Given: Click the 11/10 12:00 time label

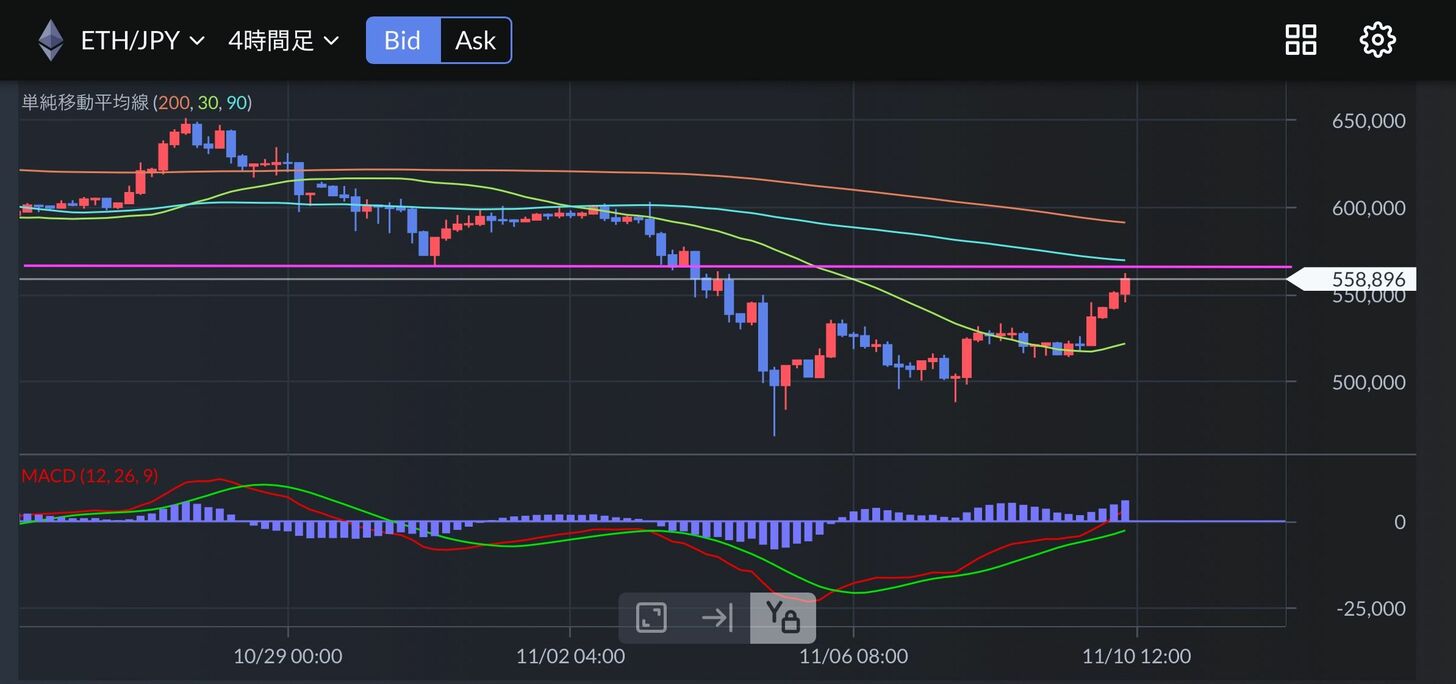Looking at the screenshot, I should (x=1137, y=656).
